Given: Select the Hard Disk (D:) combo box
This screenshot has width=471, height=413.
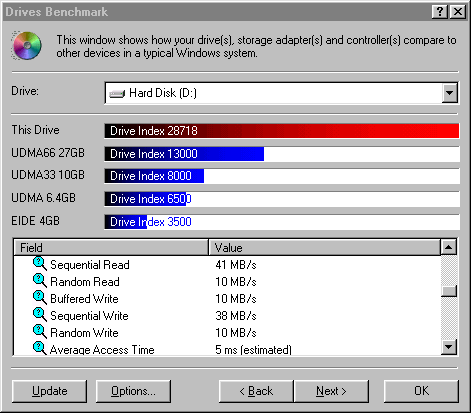Looking at the screenshot, I should 281,93.
